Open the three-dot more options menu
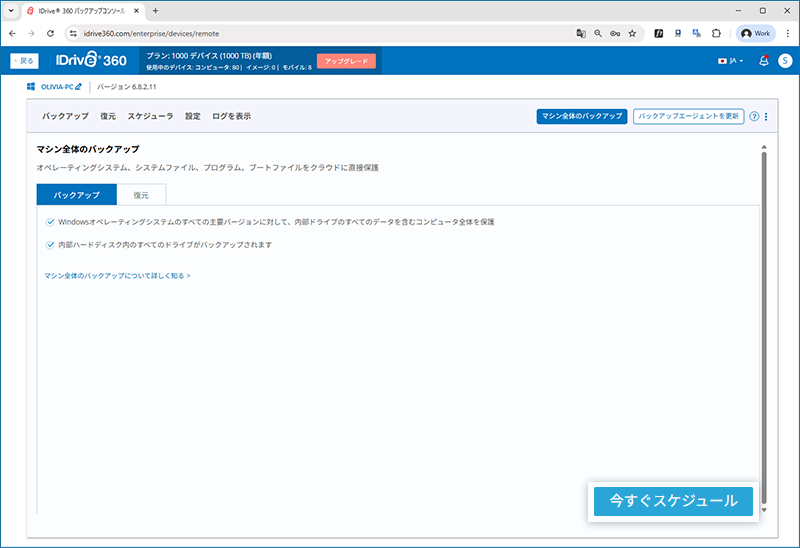 766,116
